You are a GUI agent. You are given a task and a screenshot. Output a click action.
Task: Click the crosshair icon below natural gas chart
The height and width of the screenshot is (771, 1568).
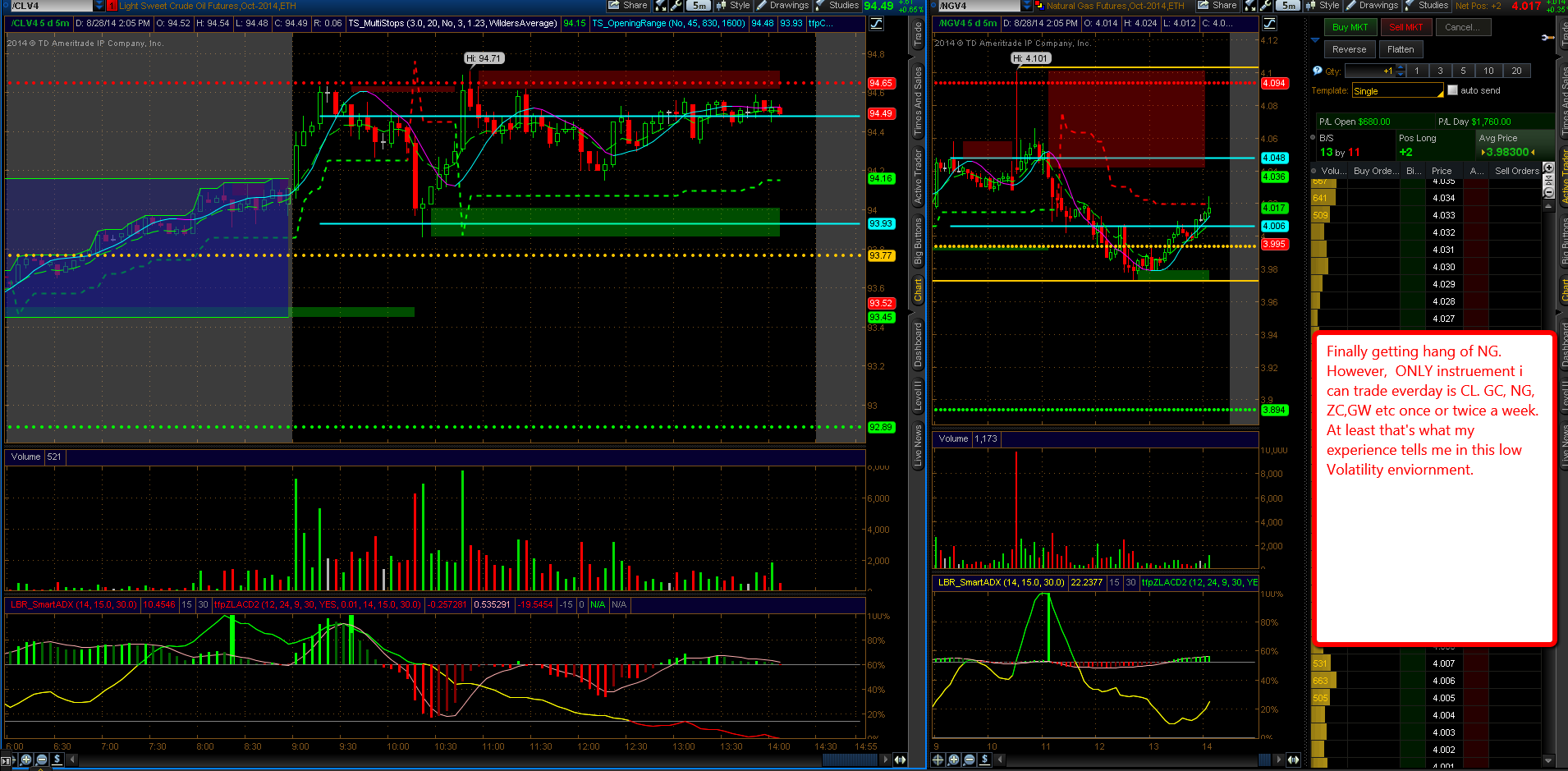coord(938,760)
